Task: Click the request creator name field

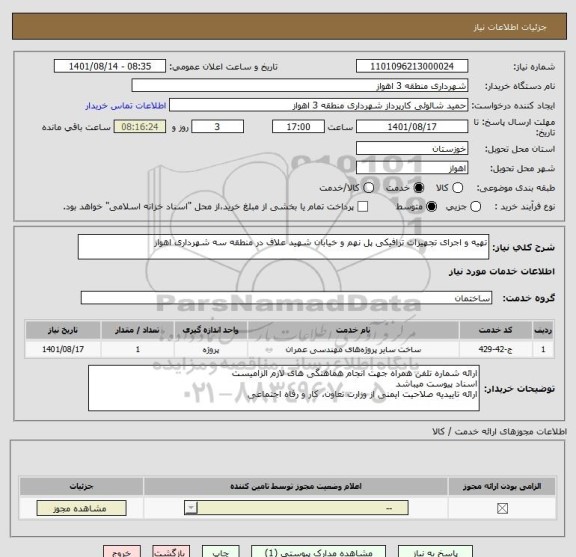Action: [x=318, y=105]
